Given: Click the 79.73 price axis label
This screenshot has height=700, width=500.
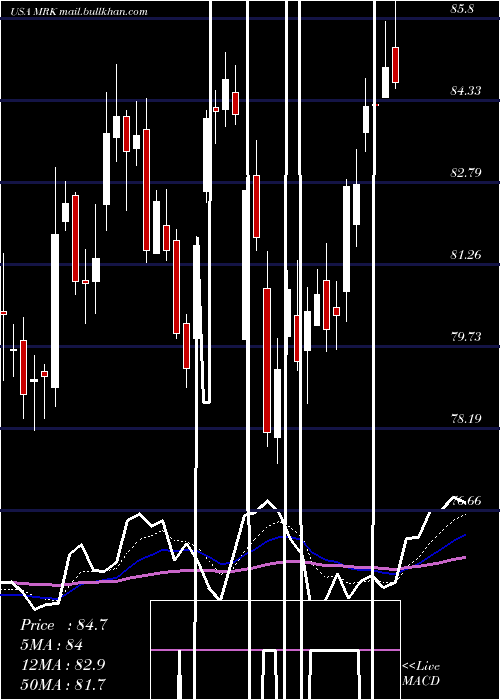Looking at the screenshot, I should pyautogui.click(x=466, y=336).
